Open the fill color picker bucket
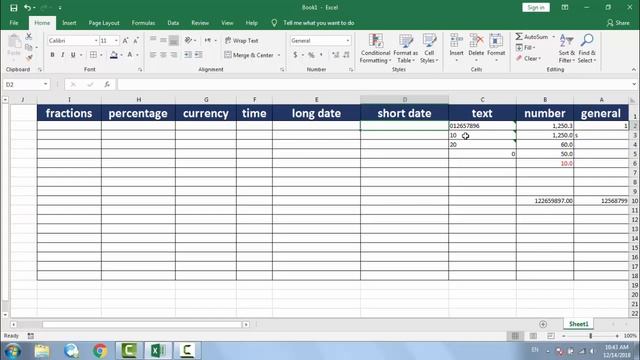This screenshot has height=360, width=640. (x=114, y=55)
